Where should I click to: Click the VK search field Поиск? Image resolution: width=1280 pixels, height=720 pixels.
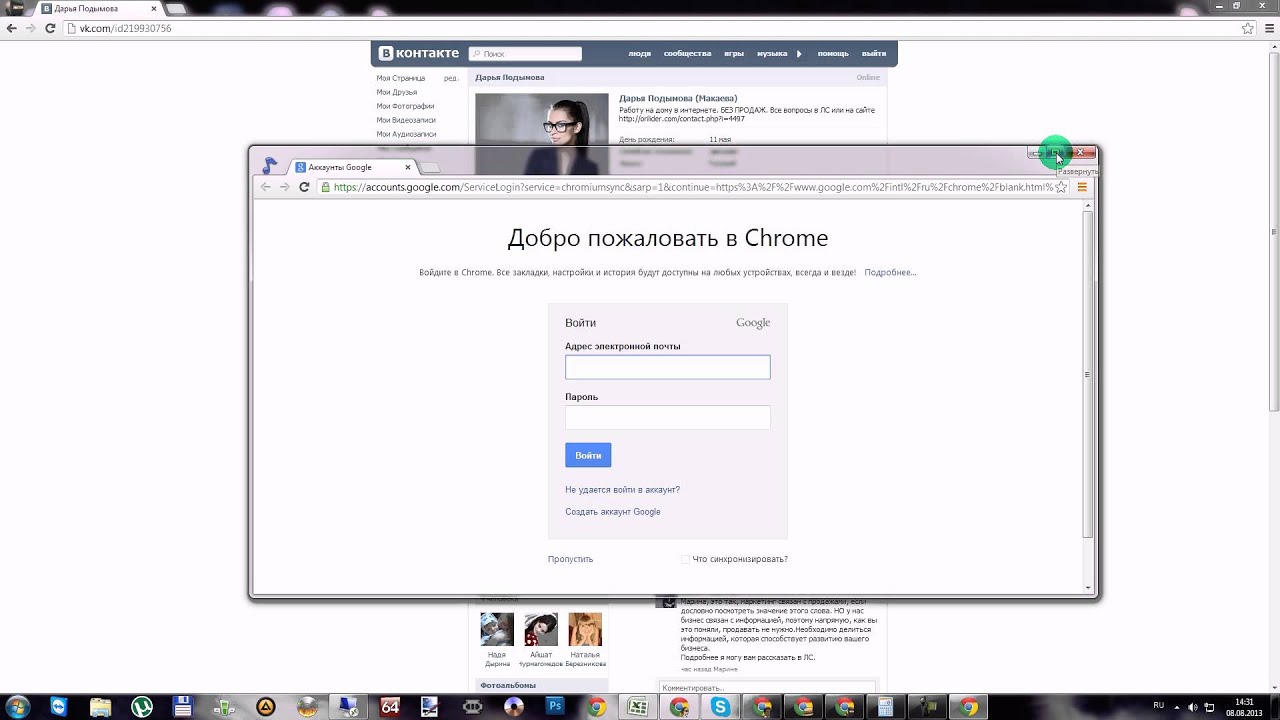[526, 53]
